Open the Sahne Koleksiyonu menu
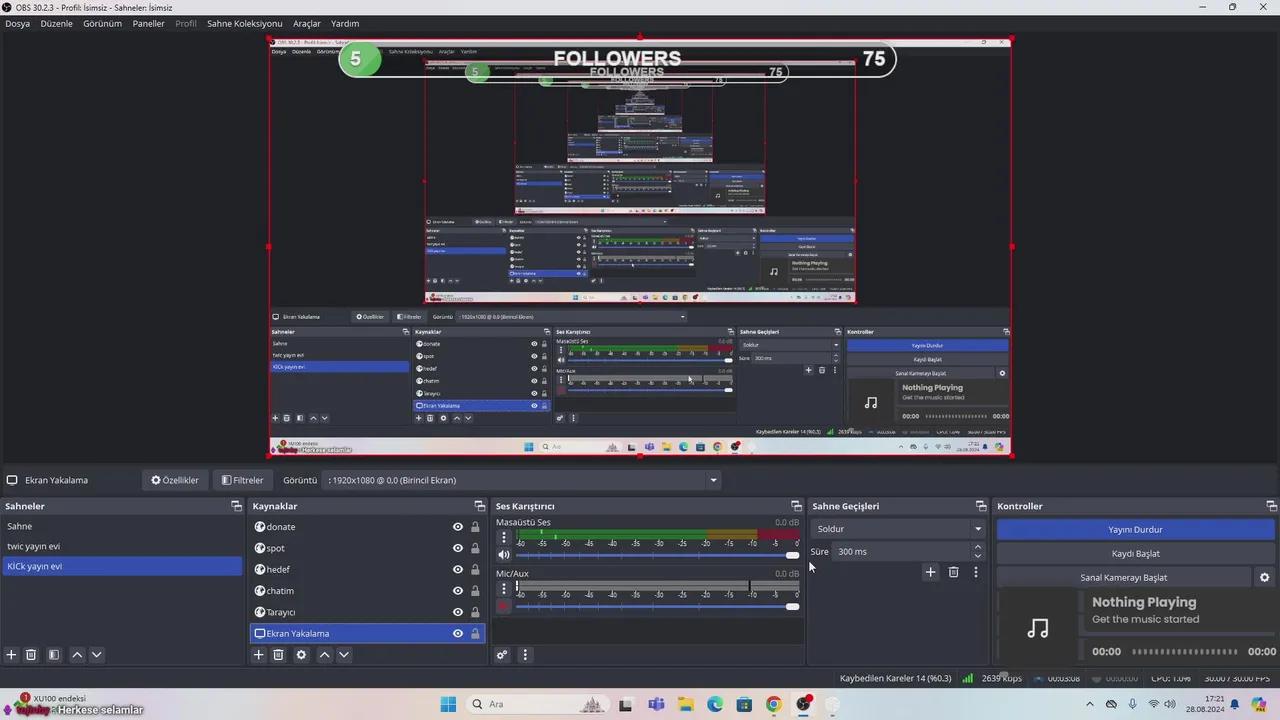 [x=244, y=23]
